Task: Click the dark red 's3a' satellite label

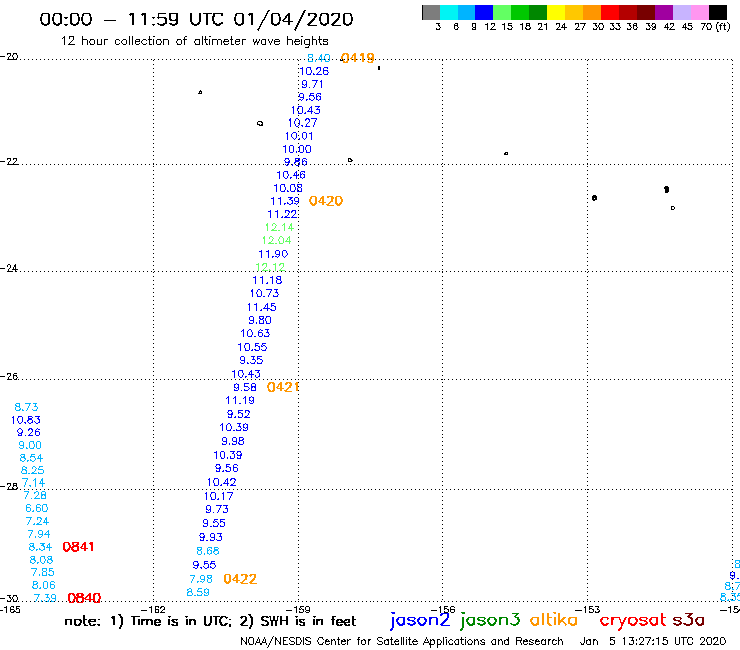Action: click(689, 620)
